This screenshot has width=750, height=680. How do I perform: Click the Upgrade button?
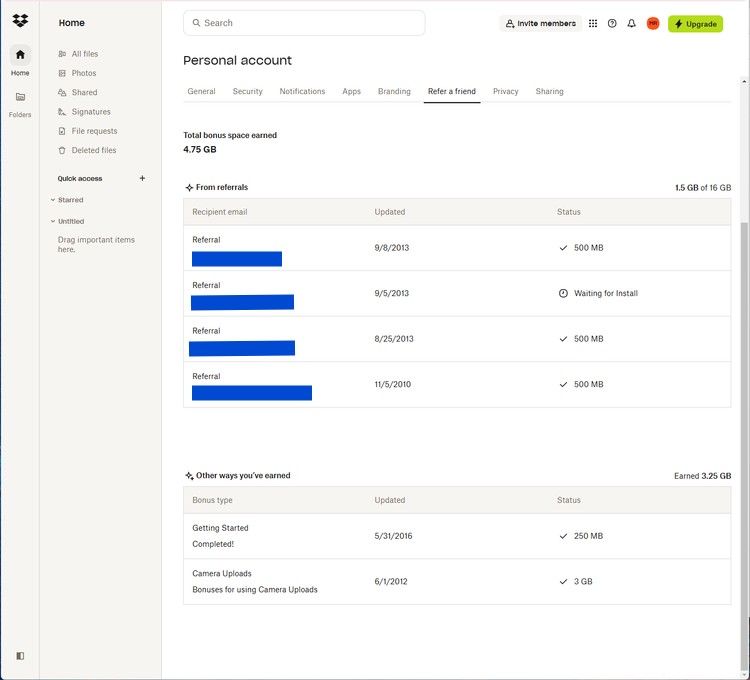click(x=695, y=23)
